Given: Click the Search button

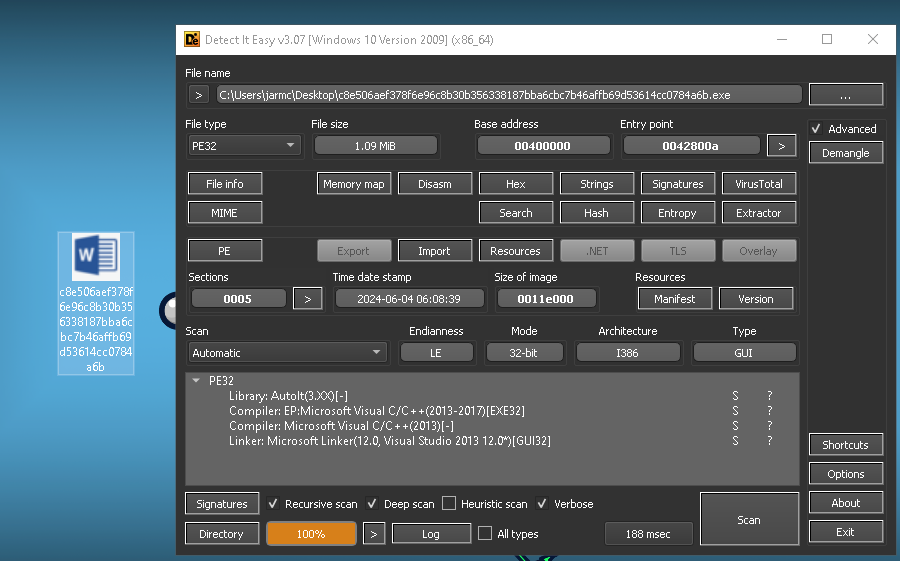Looking at the screenshot, I should coord(515,212).
